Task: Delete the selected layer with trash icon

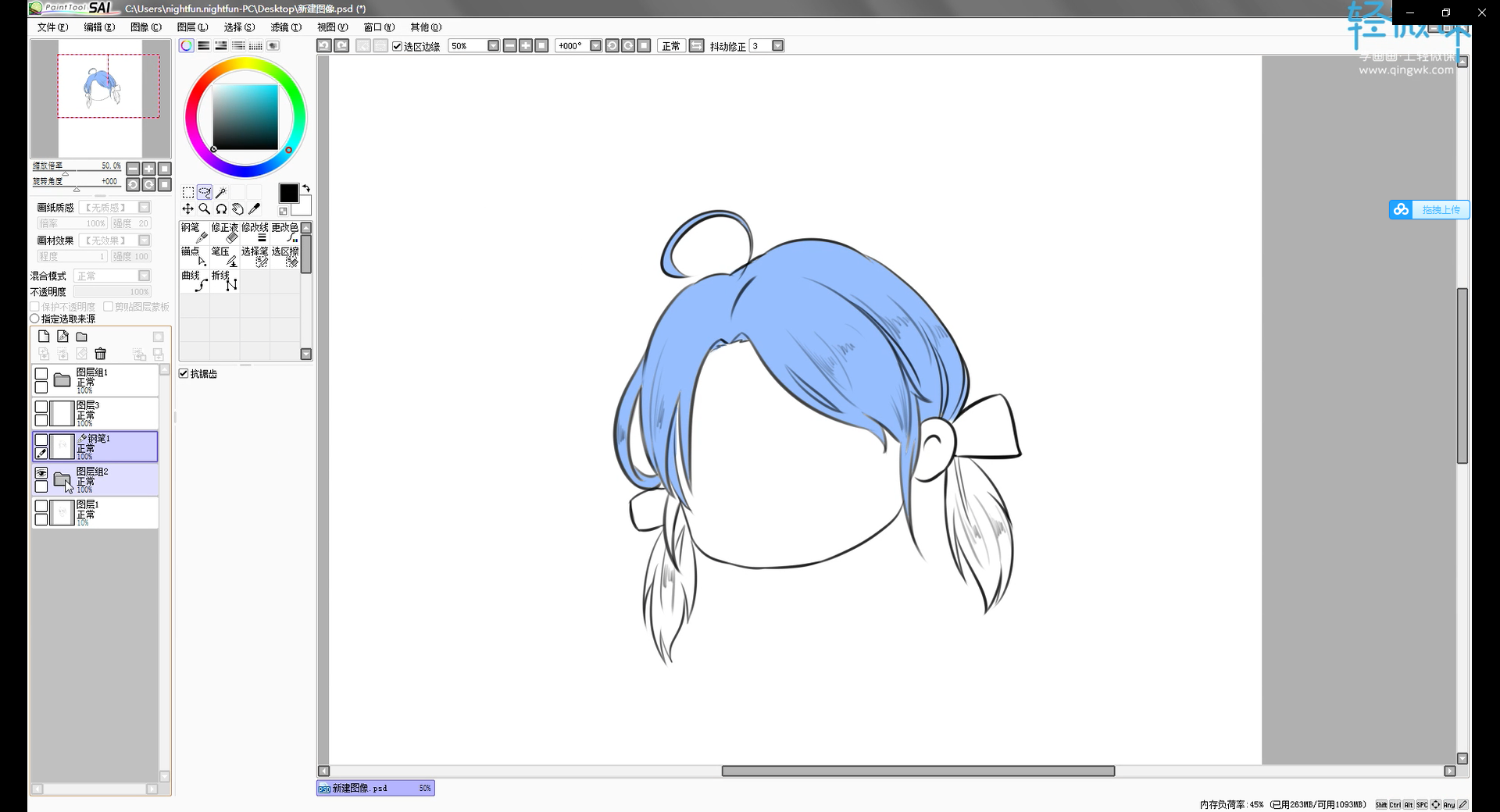Action: point(100,354)
